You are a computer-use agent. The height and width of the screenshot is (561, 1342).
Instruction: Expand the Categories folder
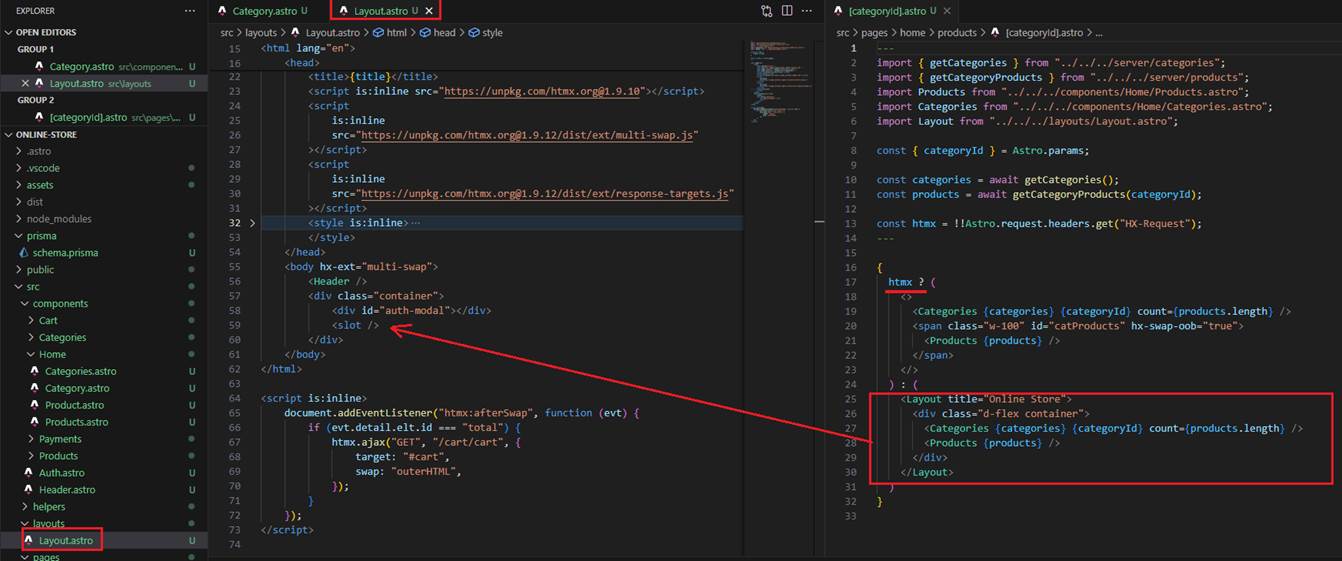coord(62,338)
